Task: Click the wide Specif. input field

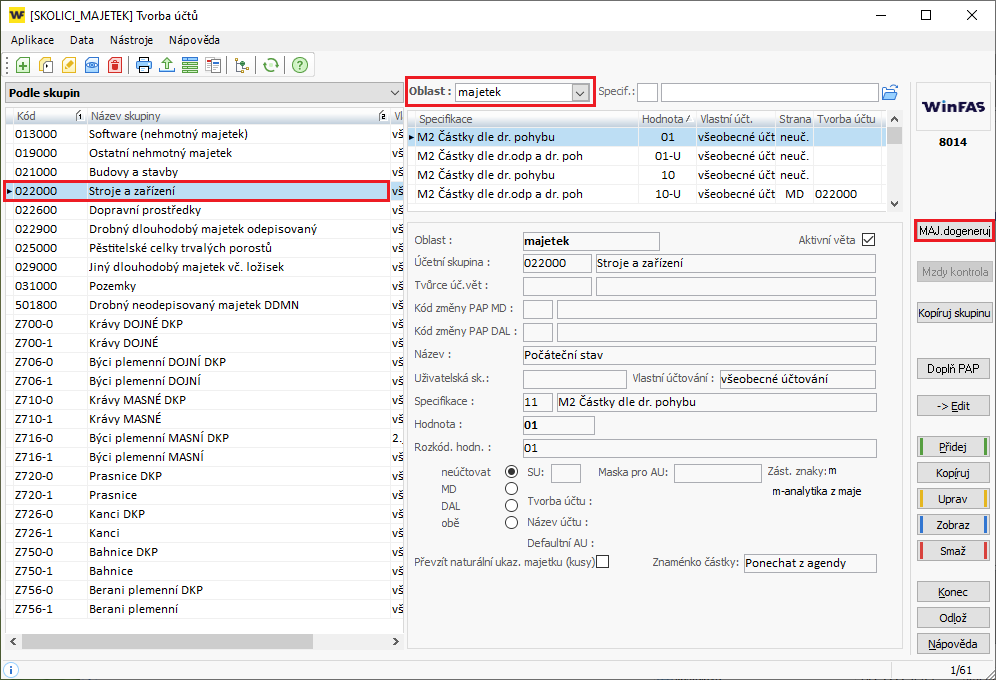Action: click(770, 93)
